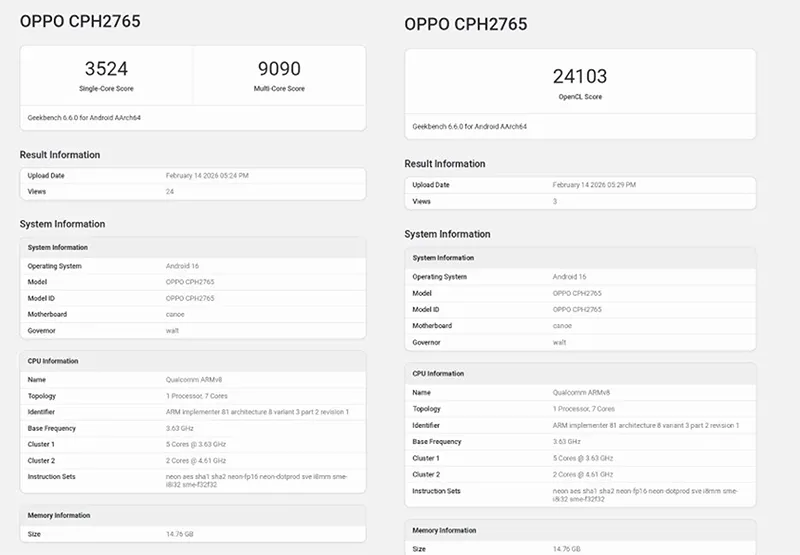Image resolution: width=800 pixels, height=555 pixels.
Task: Click Motherboard value canoe on the OpenCL page
Action: [x=562, y=325]
